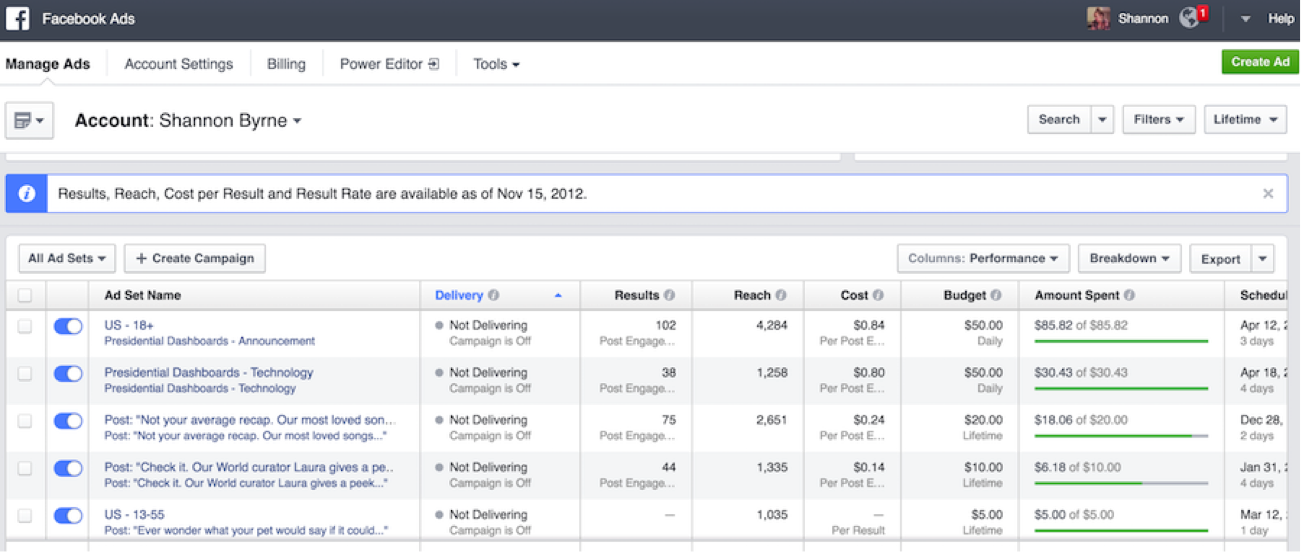Click the blue info icon on the banner
This screenshot has height=552, width=1301.
(x=26, y=194)
